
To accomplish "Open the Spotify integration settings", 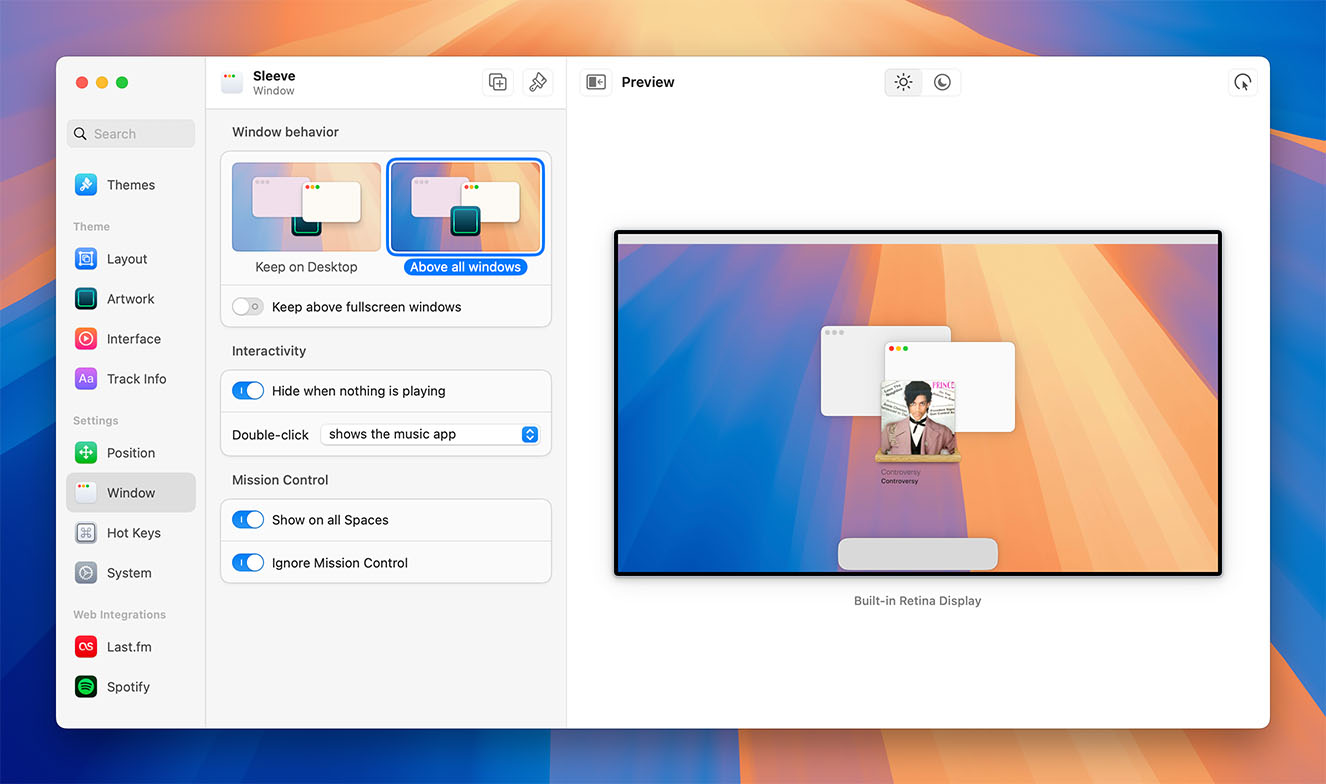I will point(128,687).
